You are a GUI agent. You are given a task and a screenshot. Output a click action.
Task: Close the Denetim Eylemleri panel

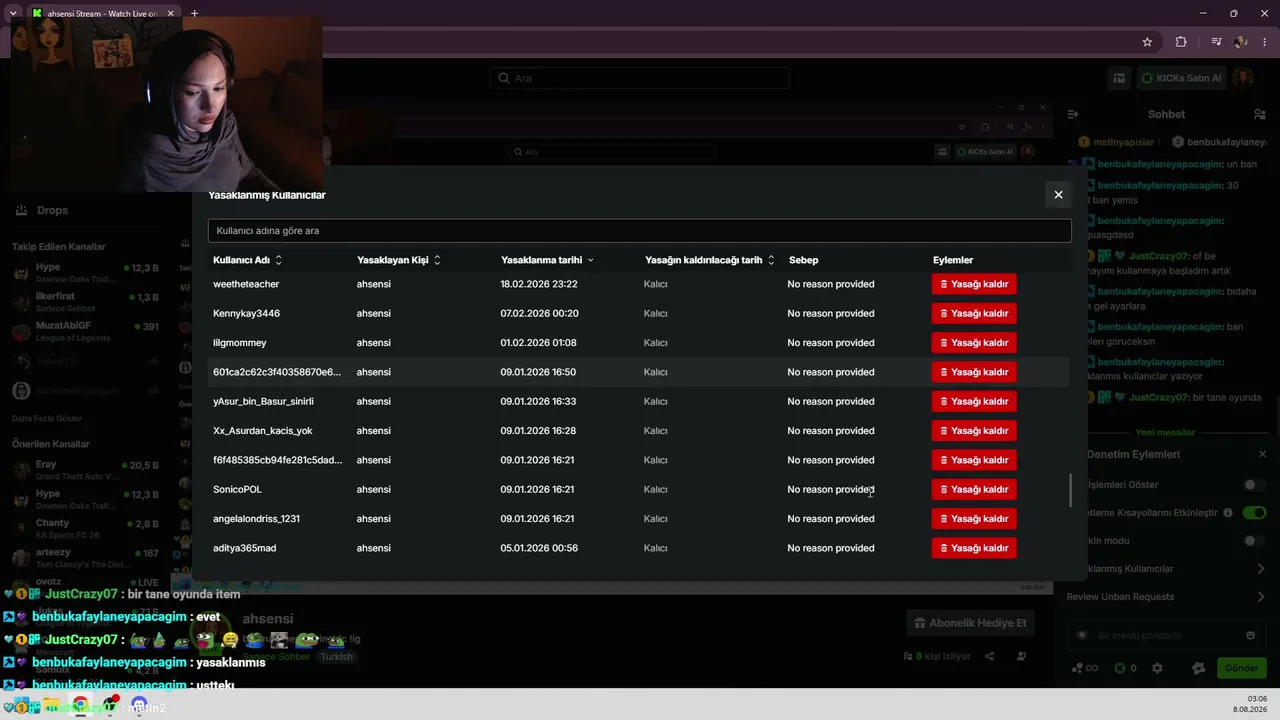point(1262,454)
